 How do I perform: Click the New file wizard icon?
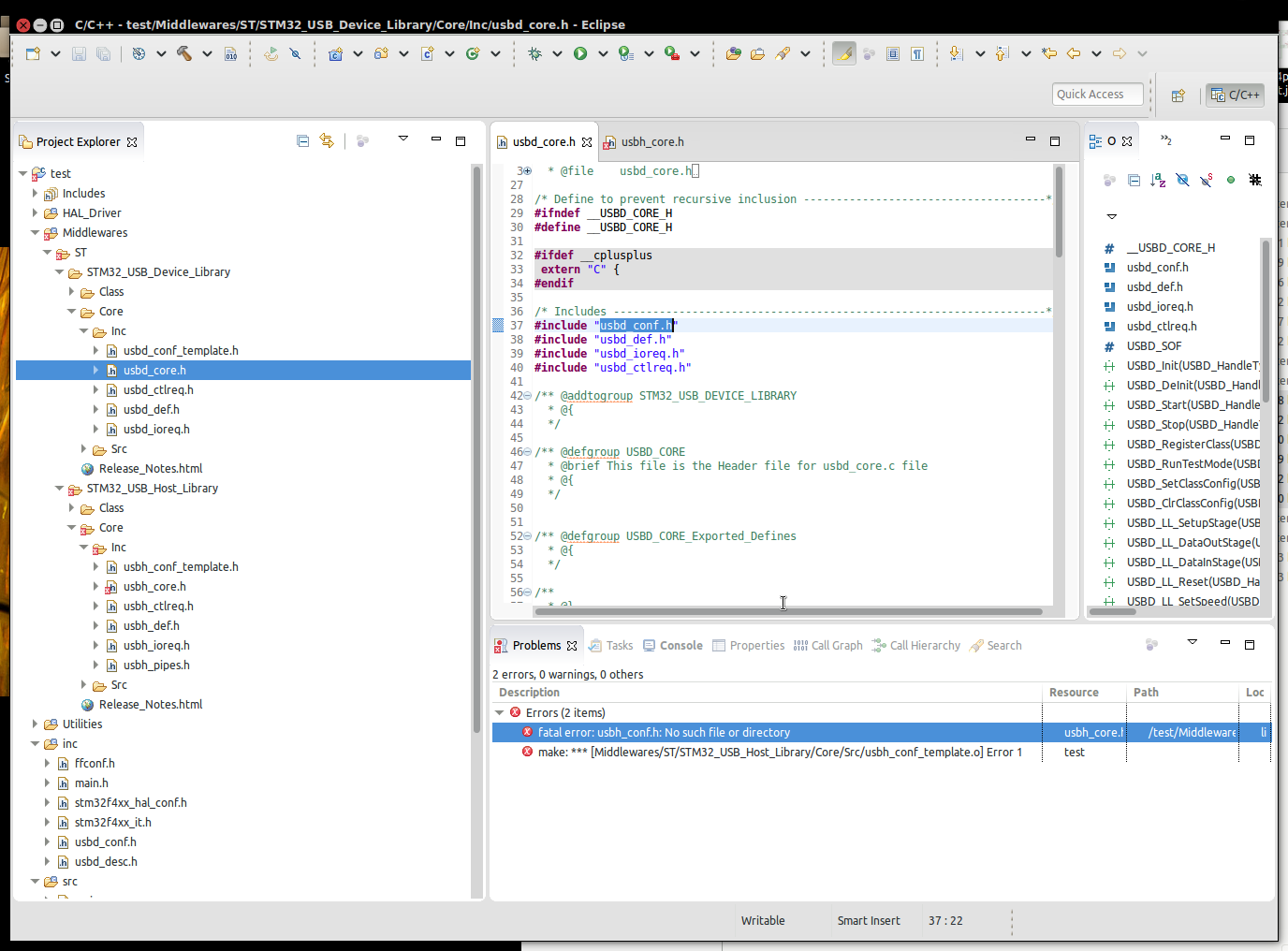33,53
